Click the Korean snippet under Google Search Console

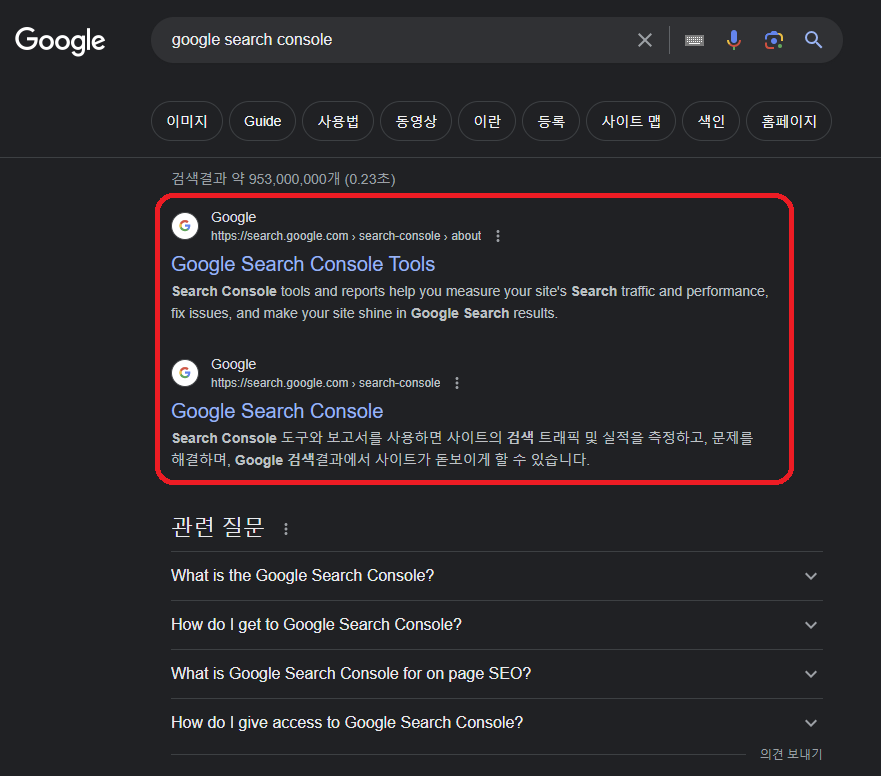tap(462, 448)
